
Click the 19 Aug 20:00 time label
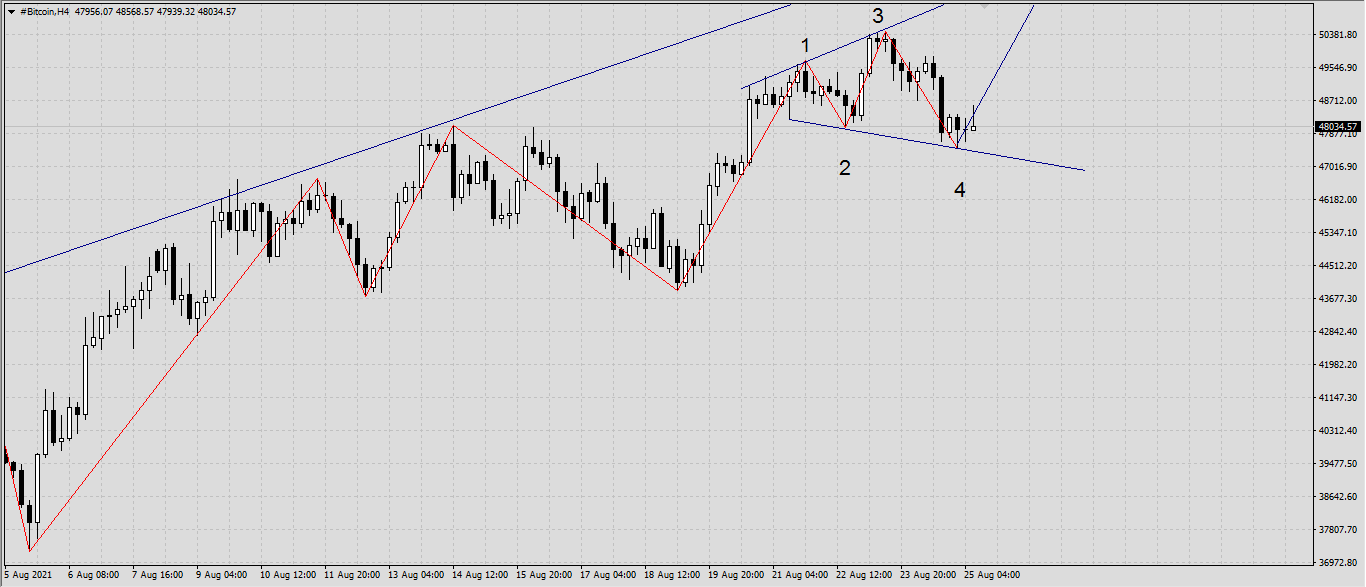736,575
